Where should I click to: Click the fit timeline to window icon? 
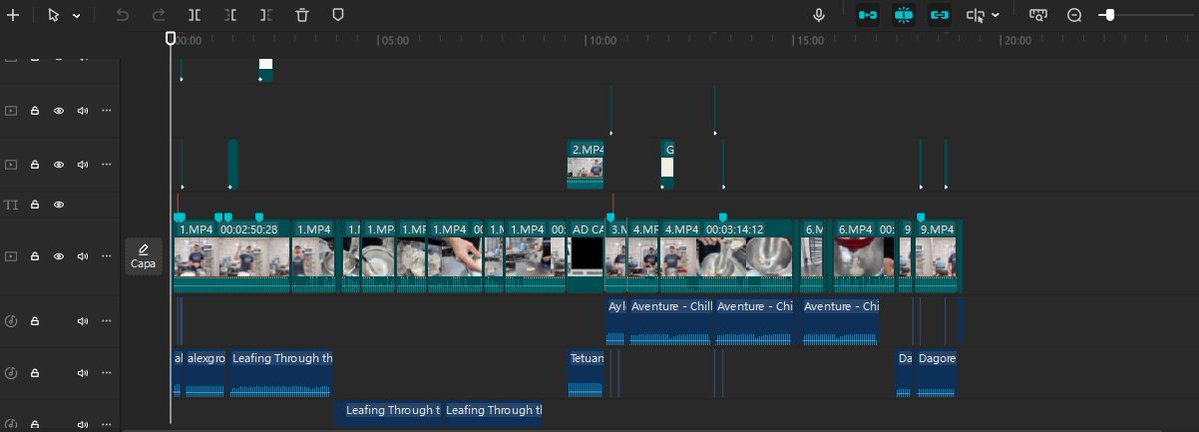pyautogui.click(x=1038, y=15)
